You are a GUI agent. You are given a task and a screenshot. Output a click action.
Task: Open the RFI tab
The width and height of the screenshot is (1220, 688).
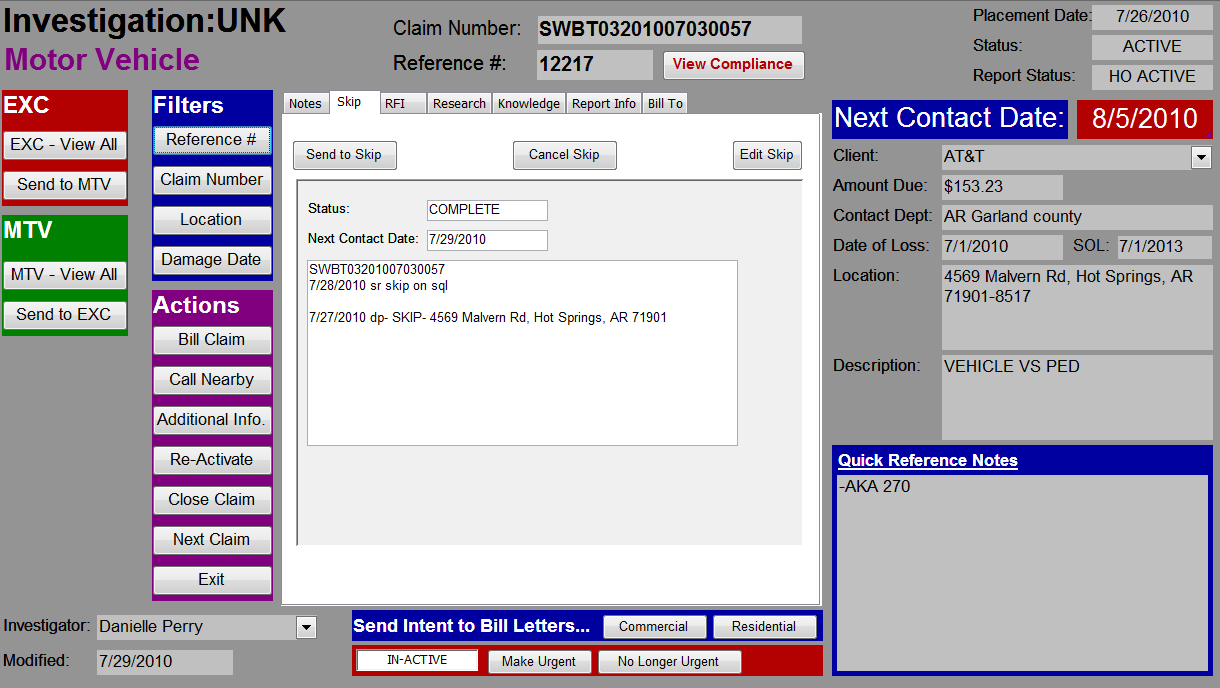click(x=402, y=103)
